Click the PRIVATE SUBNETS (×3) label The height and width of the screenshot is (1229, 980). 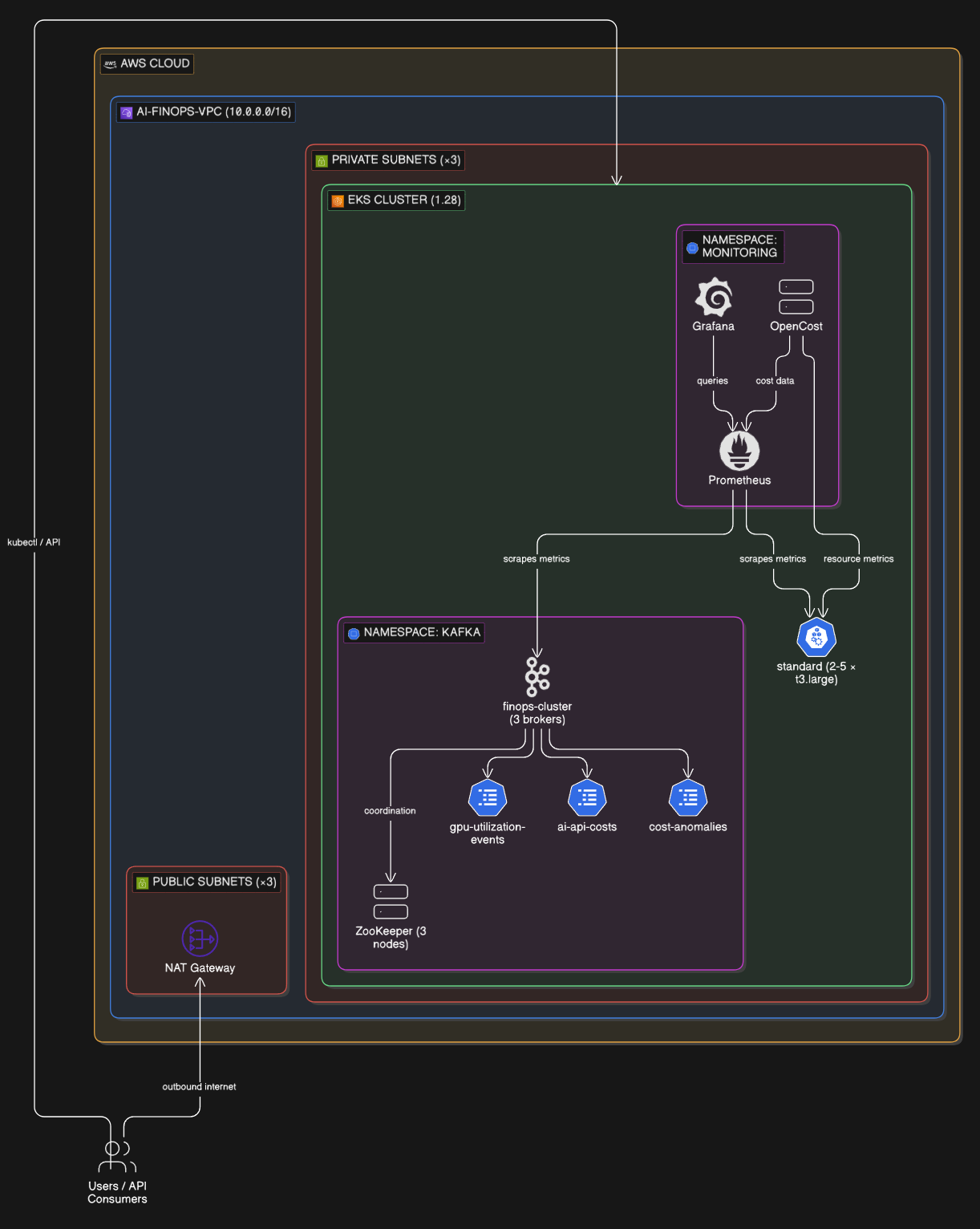coord(388,160)
